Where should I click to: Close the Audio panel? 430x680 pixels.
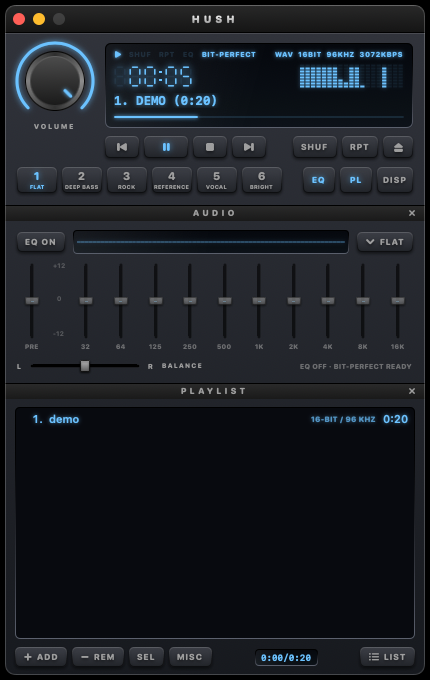(x=412, y=213)
